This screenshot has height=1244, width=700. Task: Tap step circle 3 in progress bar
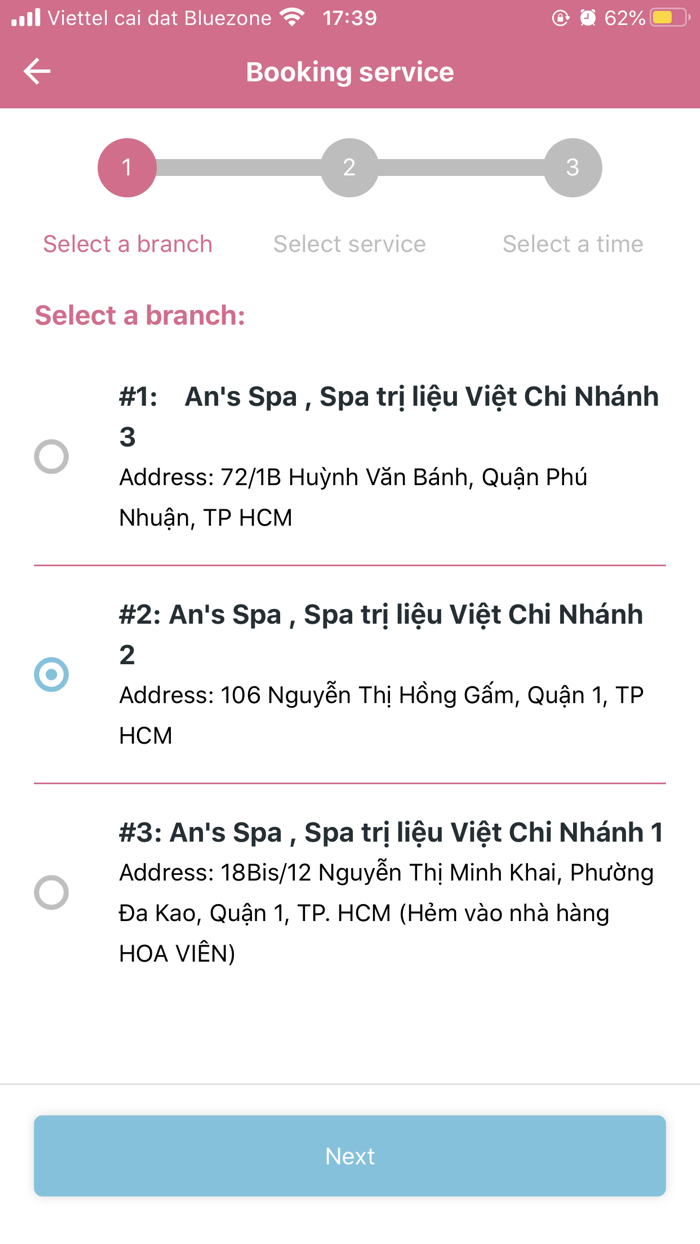[572, 167]
